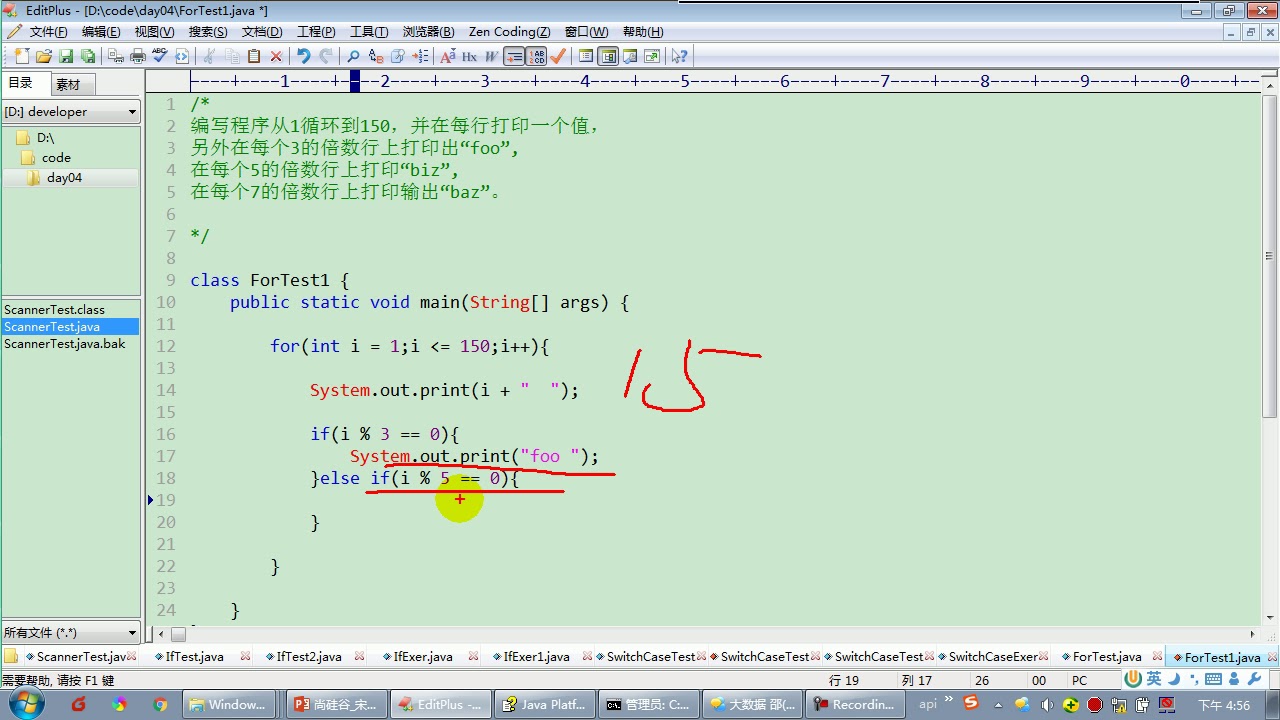Create a new document from the toolbar
The height and width of the screenshot is (720, 1280).
tap(22, 56)
